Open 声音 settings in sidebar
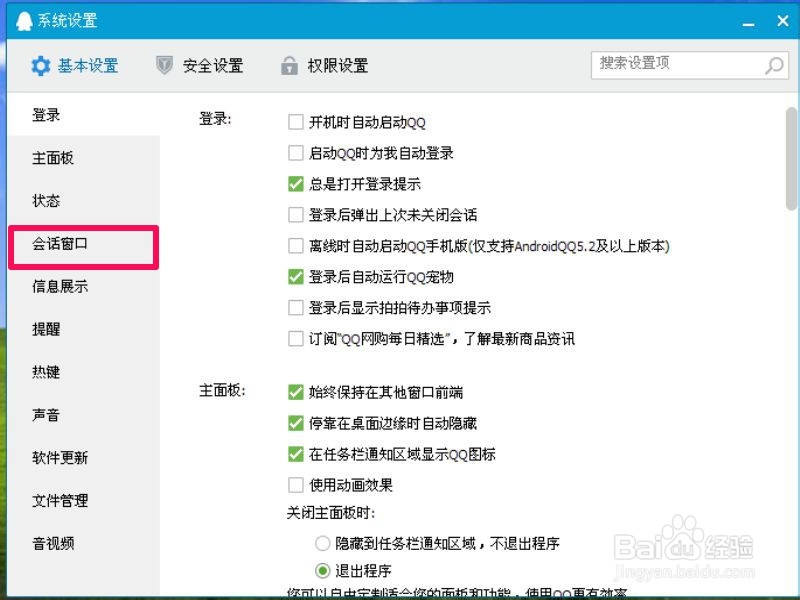Viewport: 800px width, 600px height. [x=84, y=415]
